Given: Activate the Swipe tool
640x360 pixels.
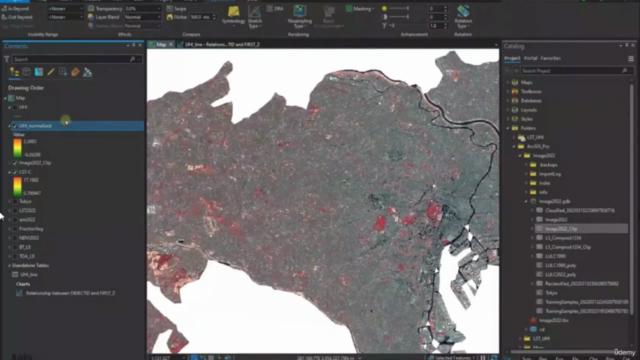Looking at the screenshot, I should (x=177, y=9).
